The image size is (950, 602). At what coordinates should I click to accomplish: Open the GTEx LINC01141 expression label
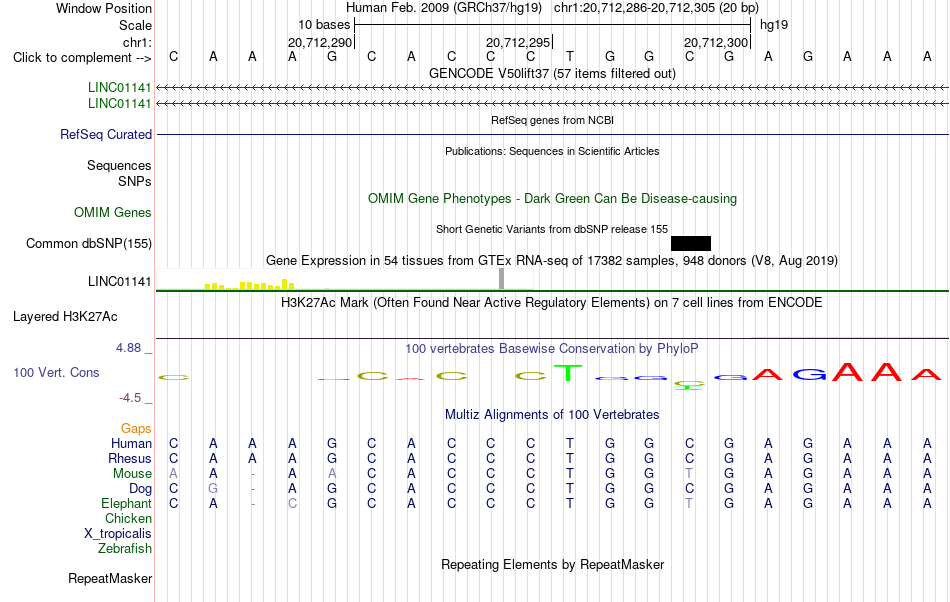coord(119,281)
